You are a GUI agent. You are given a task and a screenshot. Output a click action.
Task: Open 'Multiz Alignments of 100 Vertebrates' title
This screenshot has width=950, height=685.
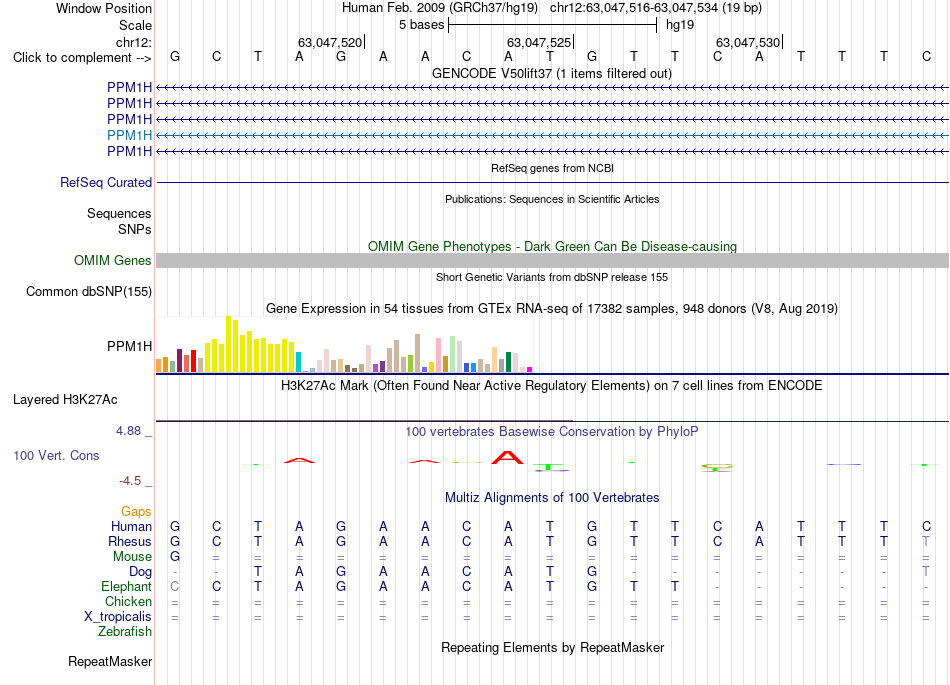point(552,498)
